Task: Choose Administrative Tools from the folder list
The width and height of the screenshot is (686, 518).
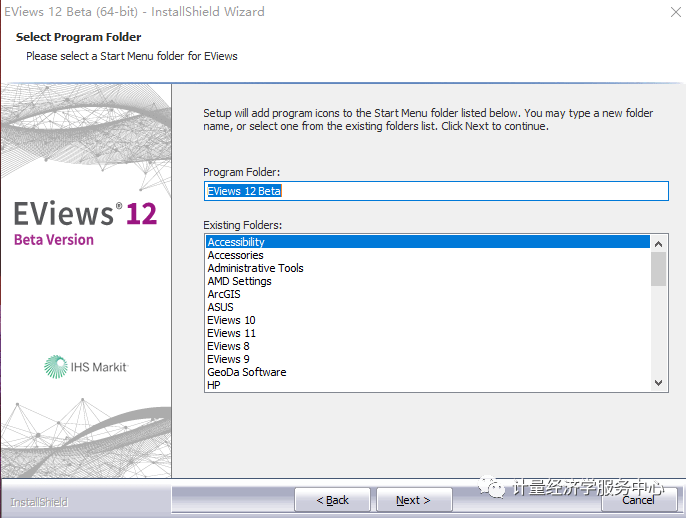Action: point(255,268)
